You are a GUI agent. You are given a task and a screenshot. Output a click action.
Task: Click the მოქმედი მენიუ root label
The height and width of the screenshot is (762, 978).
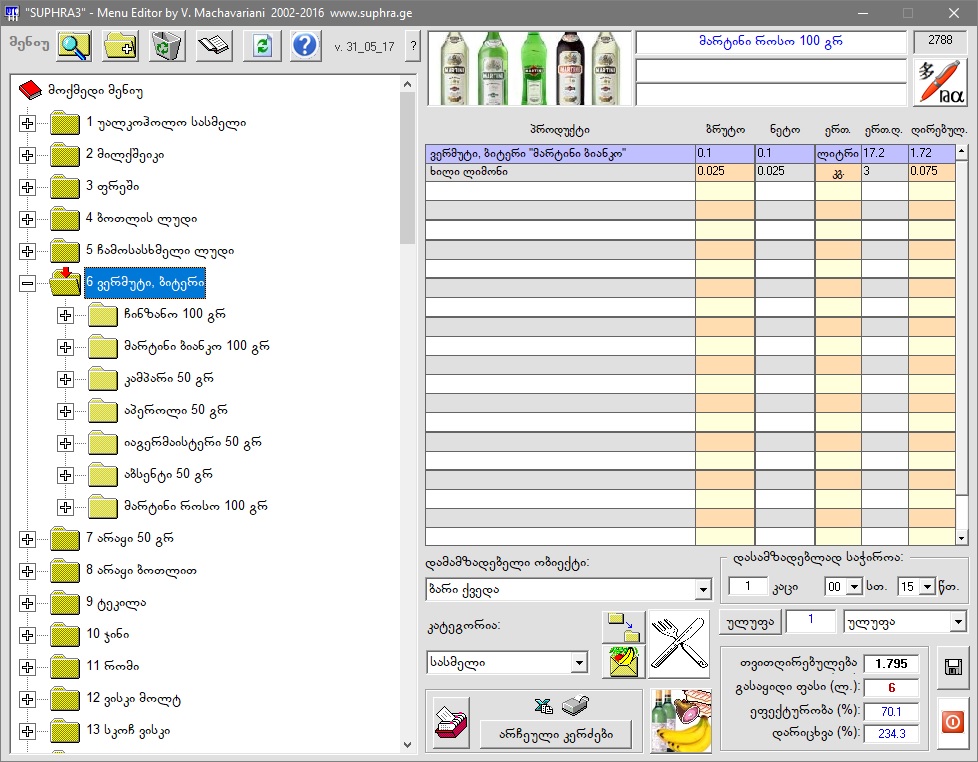[95, 91]
